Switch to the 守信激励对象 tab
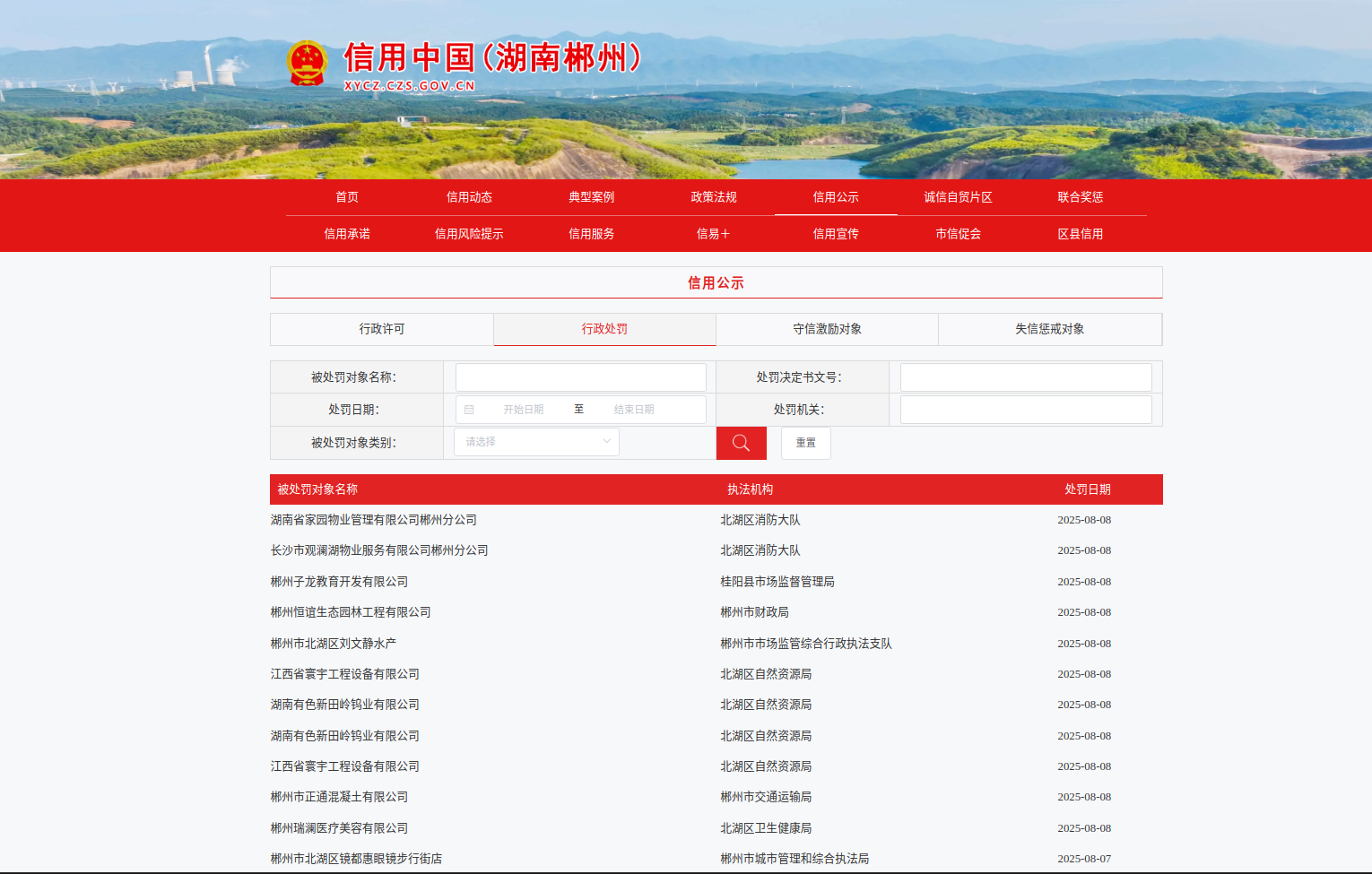Viewport: 1372px width, 874px height. click(827, 329)
